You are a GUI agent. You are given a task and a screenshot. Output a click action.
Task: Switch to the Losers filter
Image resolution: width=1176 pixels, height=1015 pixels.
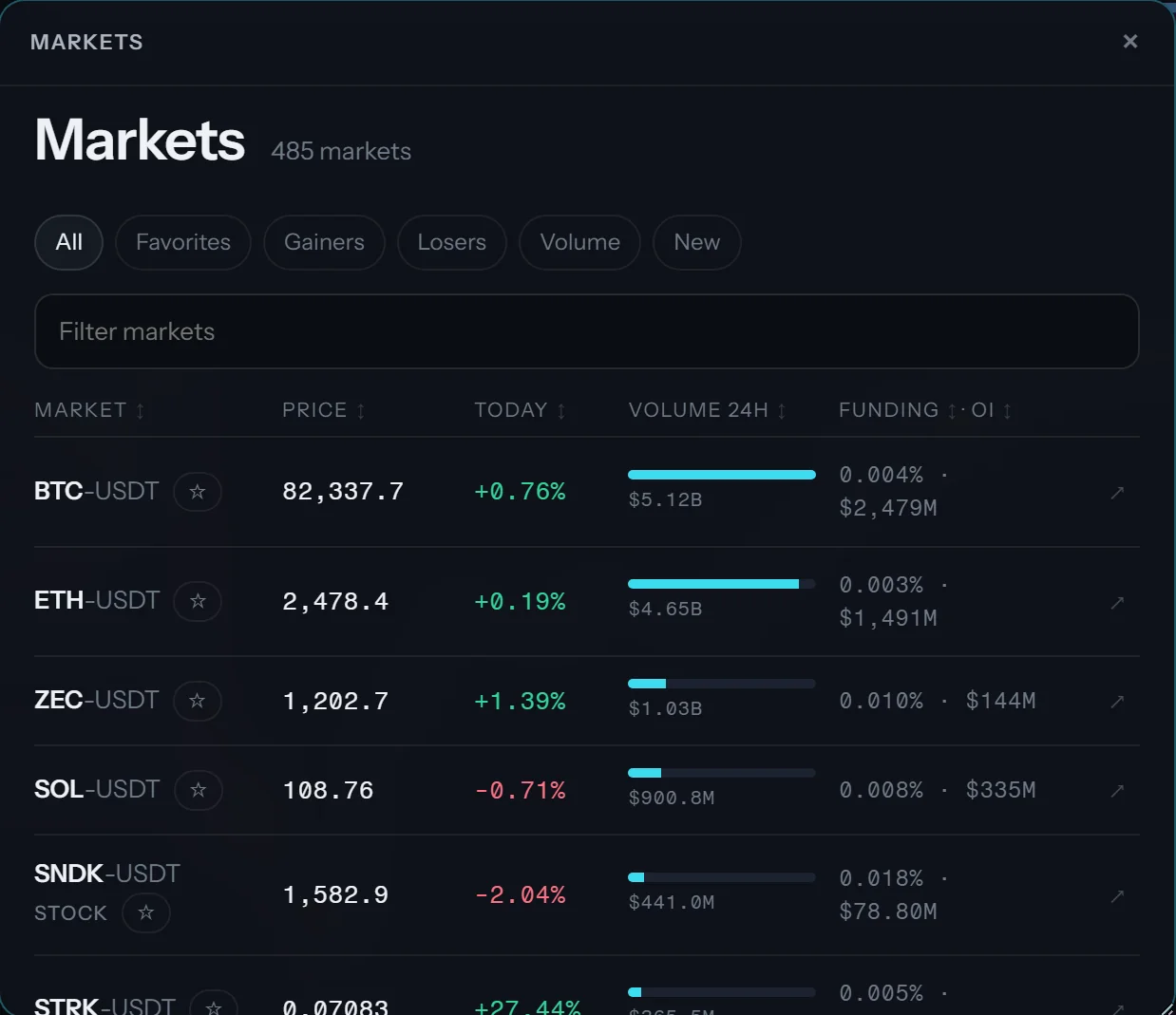pyautogui.click(x=452, y=243)
